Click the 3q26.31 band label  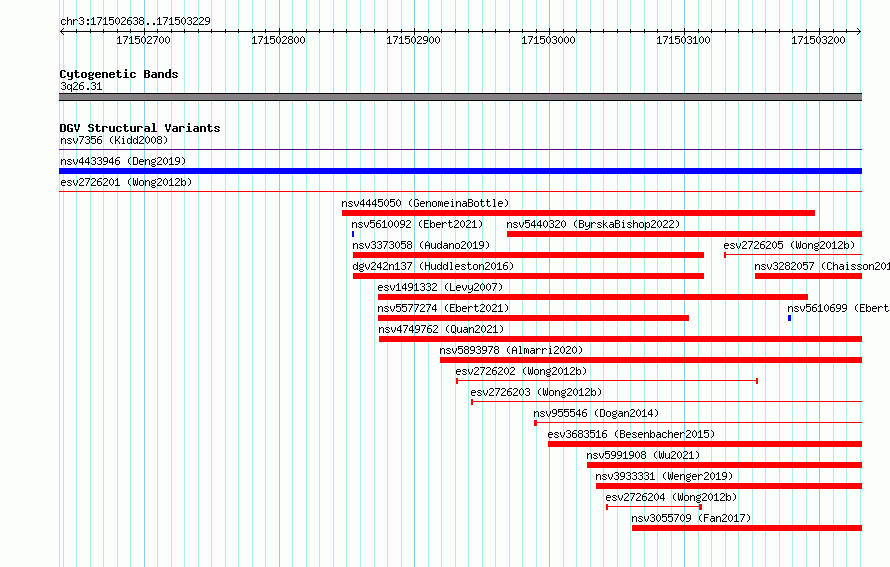(x=81, y=86)
